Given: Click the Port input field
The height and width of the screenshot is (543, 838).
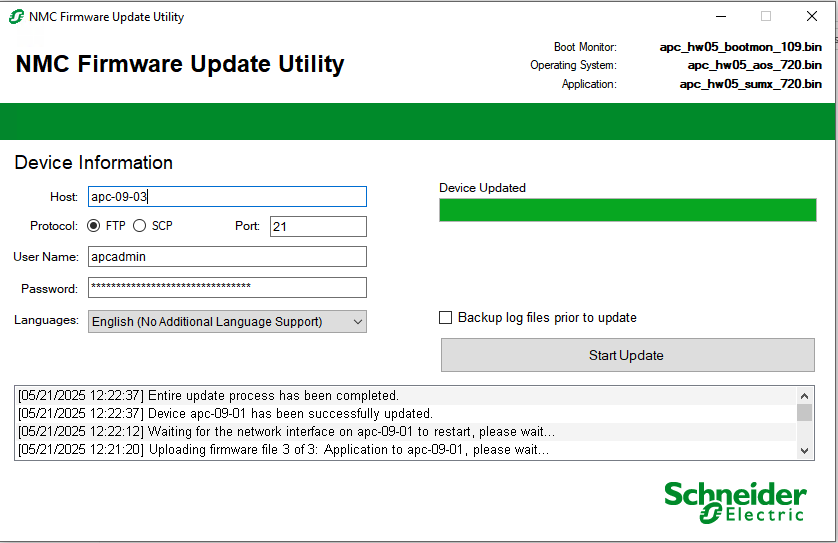Looking at the screenshot, I should tap(318, 226).
